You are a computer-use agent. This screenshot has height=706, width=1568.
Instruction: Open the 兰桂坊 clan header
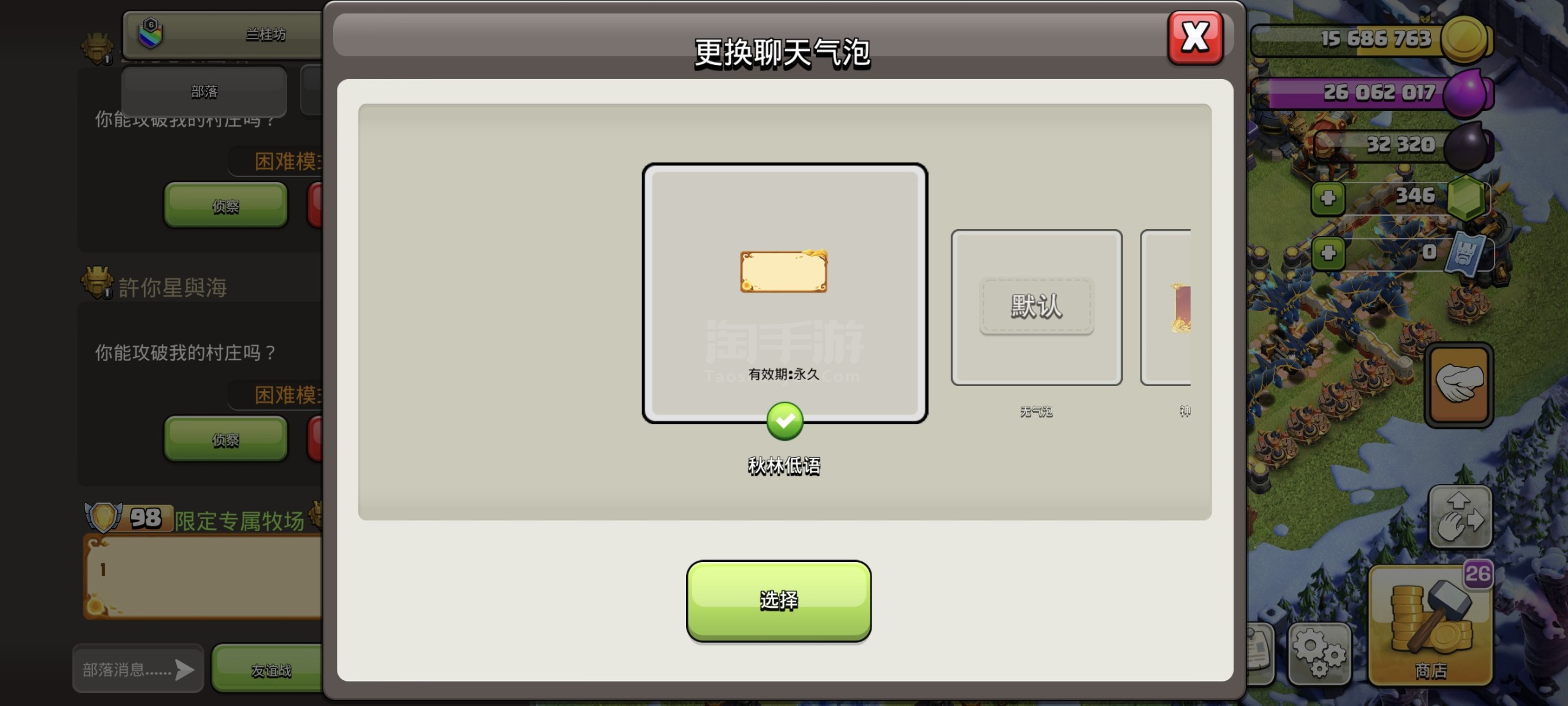click(x=223, y=35)
